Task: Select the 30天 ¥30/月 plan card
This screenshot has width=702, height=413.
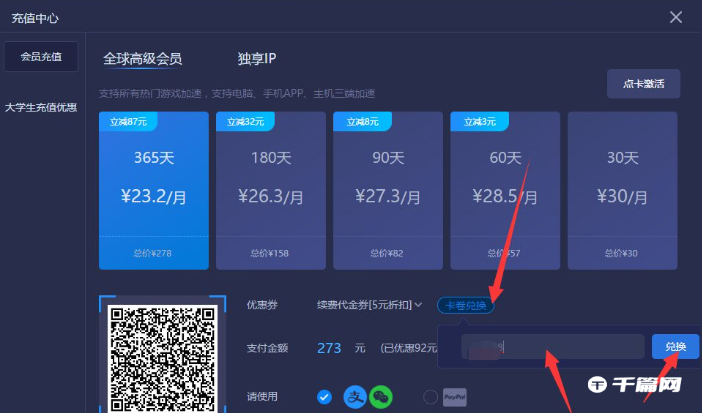Action: click(622, 190)
